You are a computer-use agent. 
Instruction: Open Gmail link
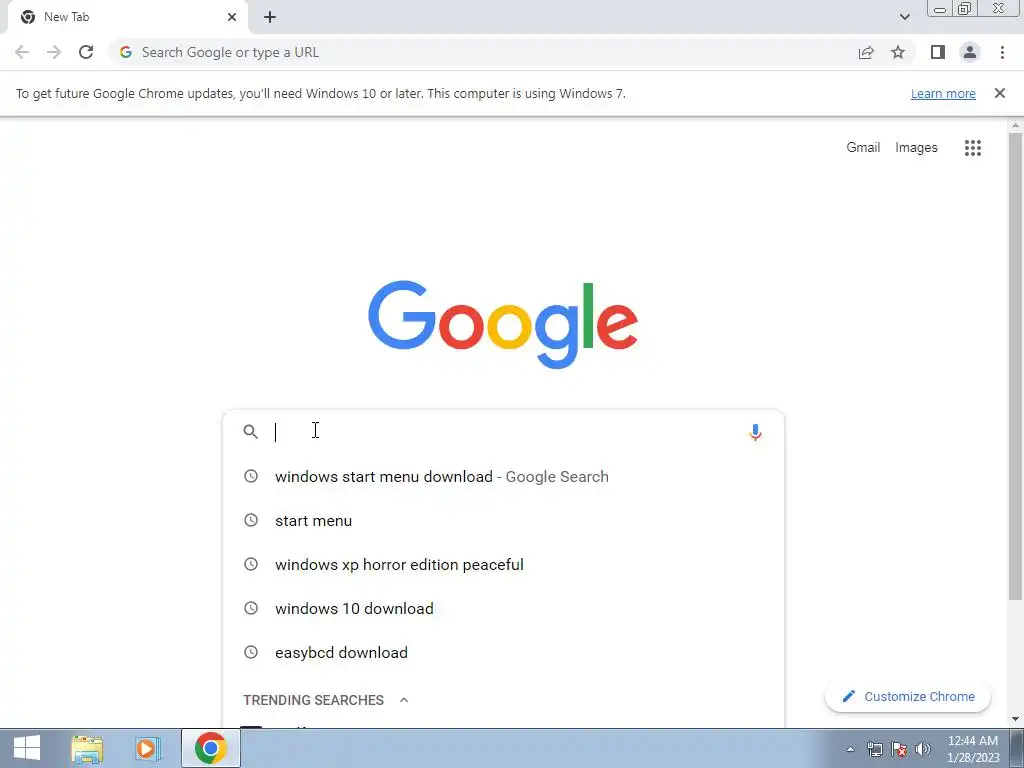point(863,148)
